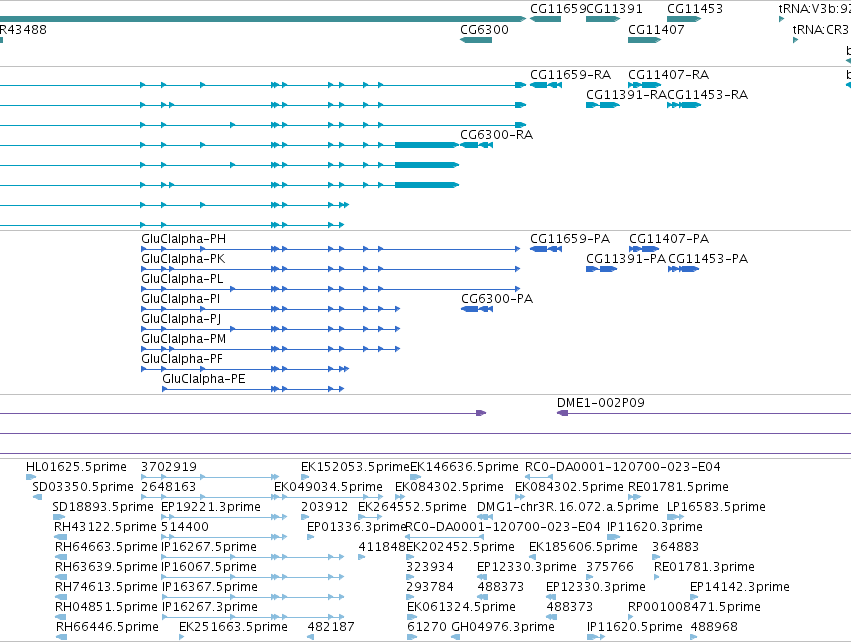851x642 pixels.
Task: Click the CG11391-PA label
Action: click(626, 259)
